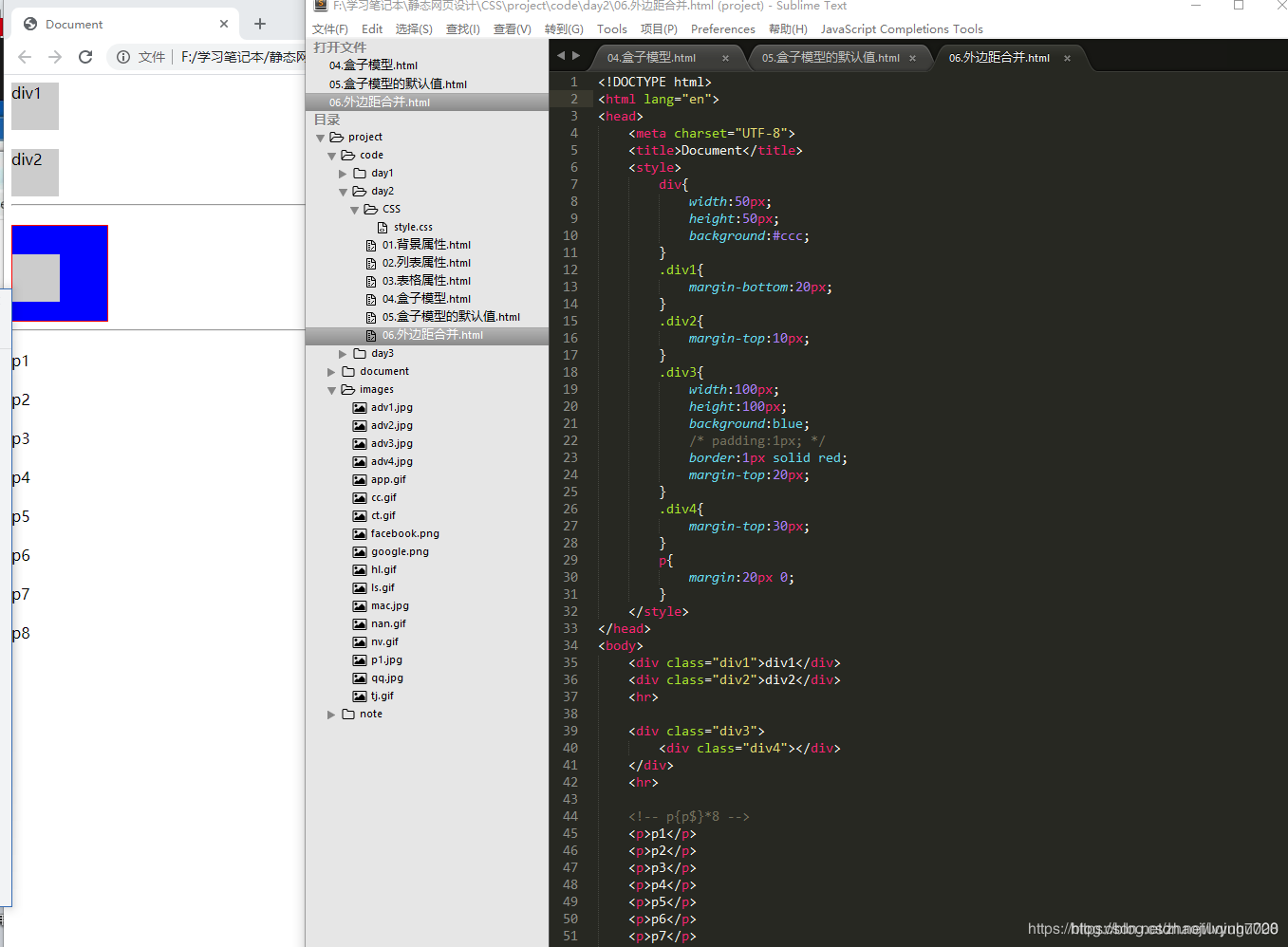Viewport: 1288px width, 947px height.
Task: Open a new browser tab with plus icon
Action: pos(260,24)
